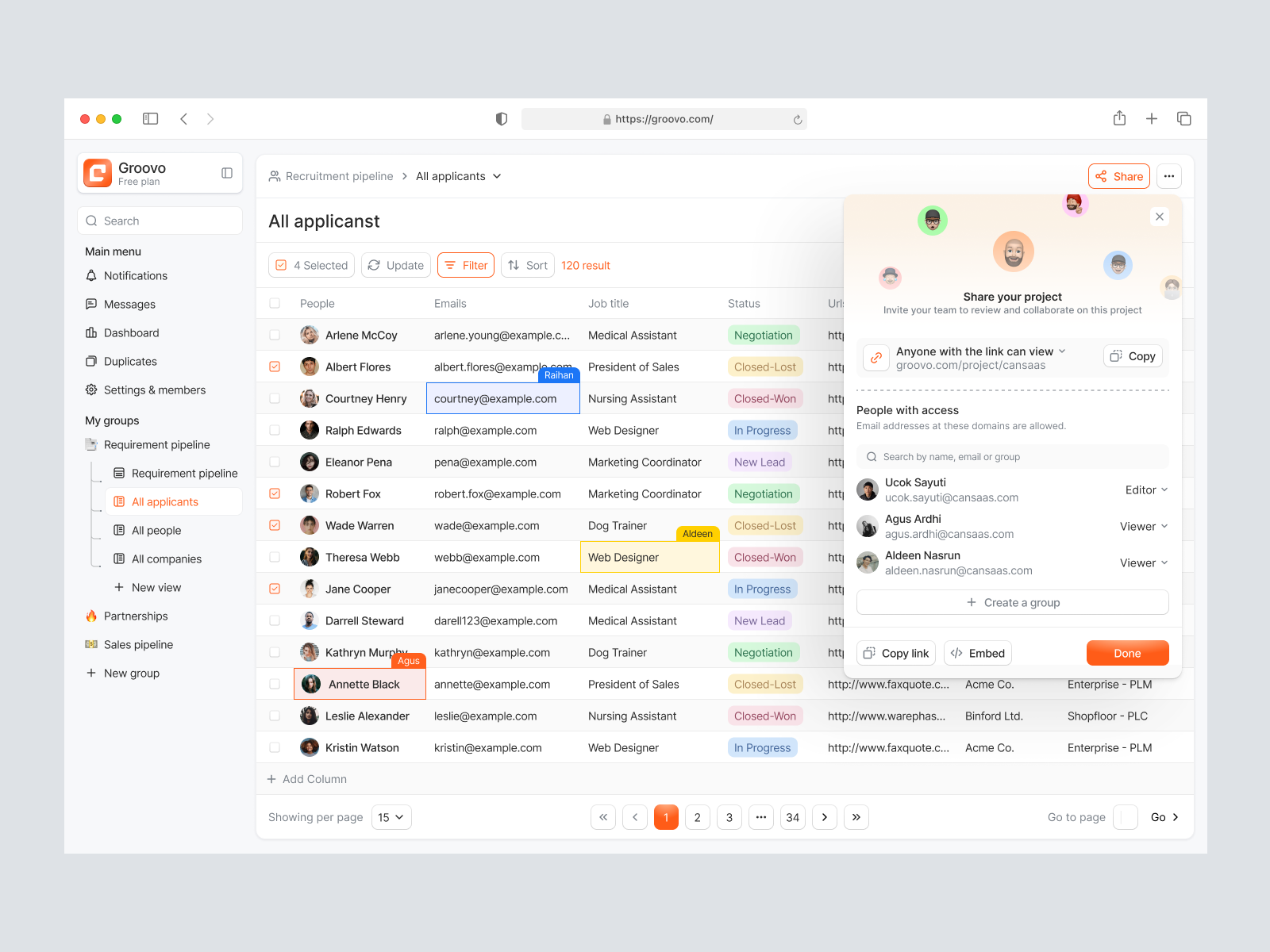
Task: Open the Dashboard panel
Action: [131, 332]
